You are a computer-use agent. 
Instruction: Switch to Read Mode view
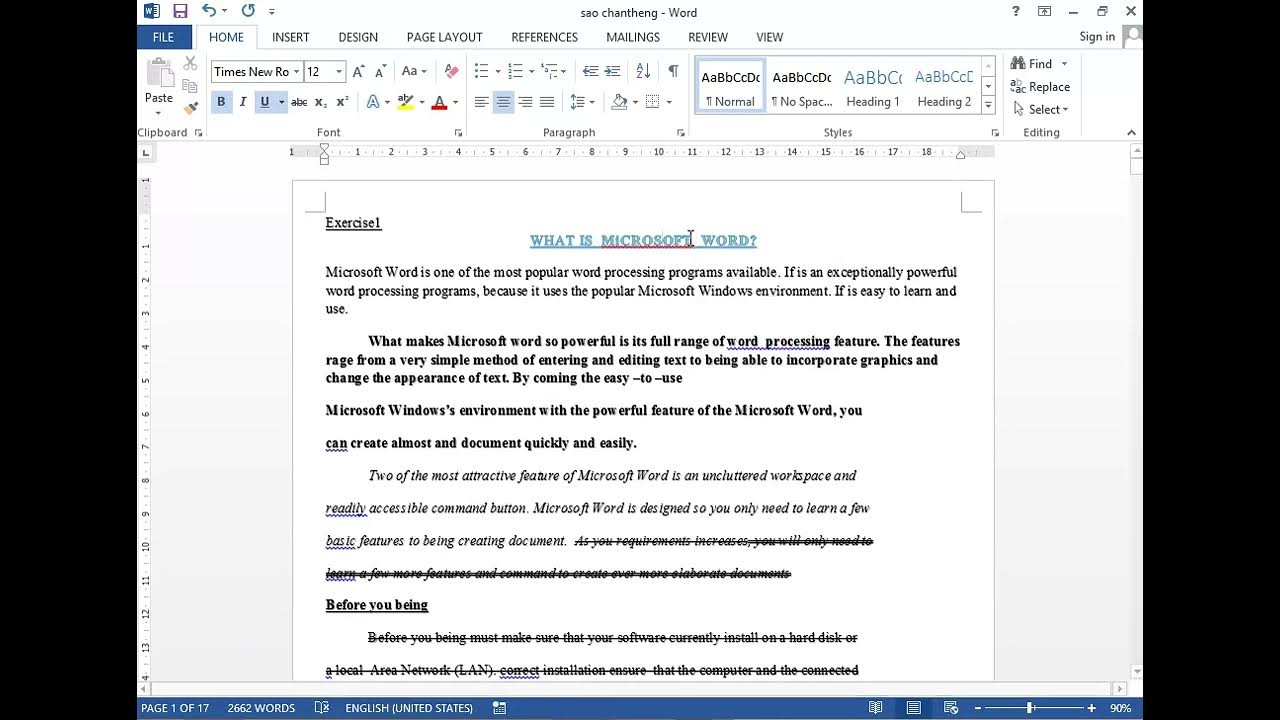[x=876, y=708]
